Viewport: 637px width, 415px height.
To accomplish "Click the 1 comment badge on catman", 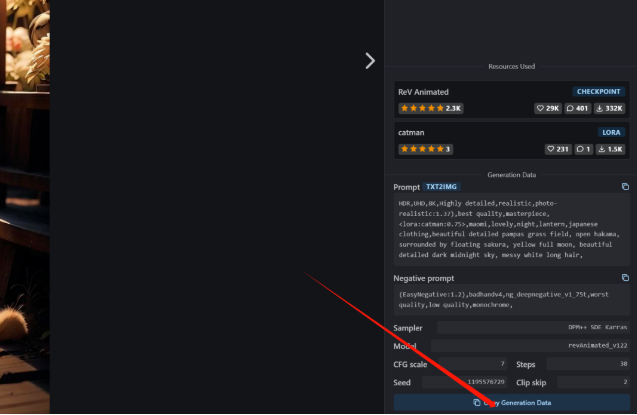I will coord(583,149).
